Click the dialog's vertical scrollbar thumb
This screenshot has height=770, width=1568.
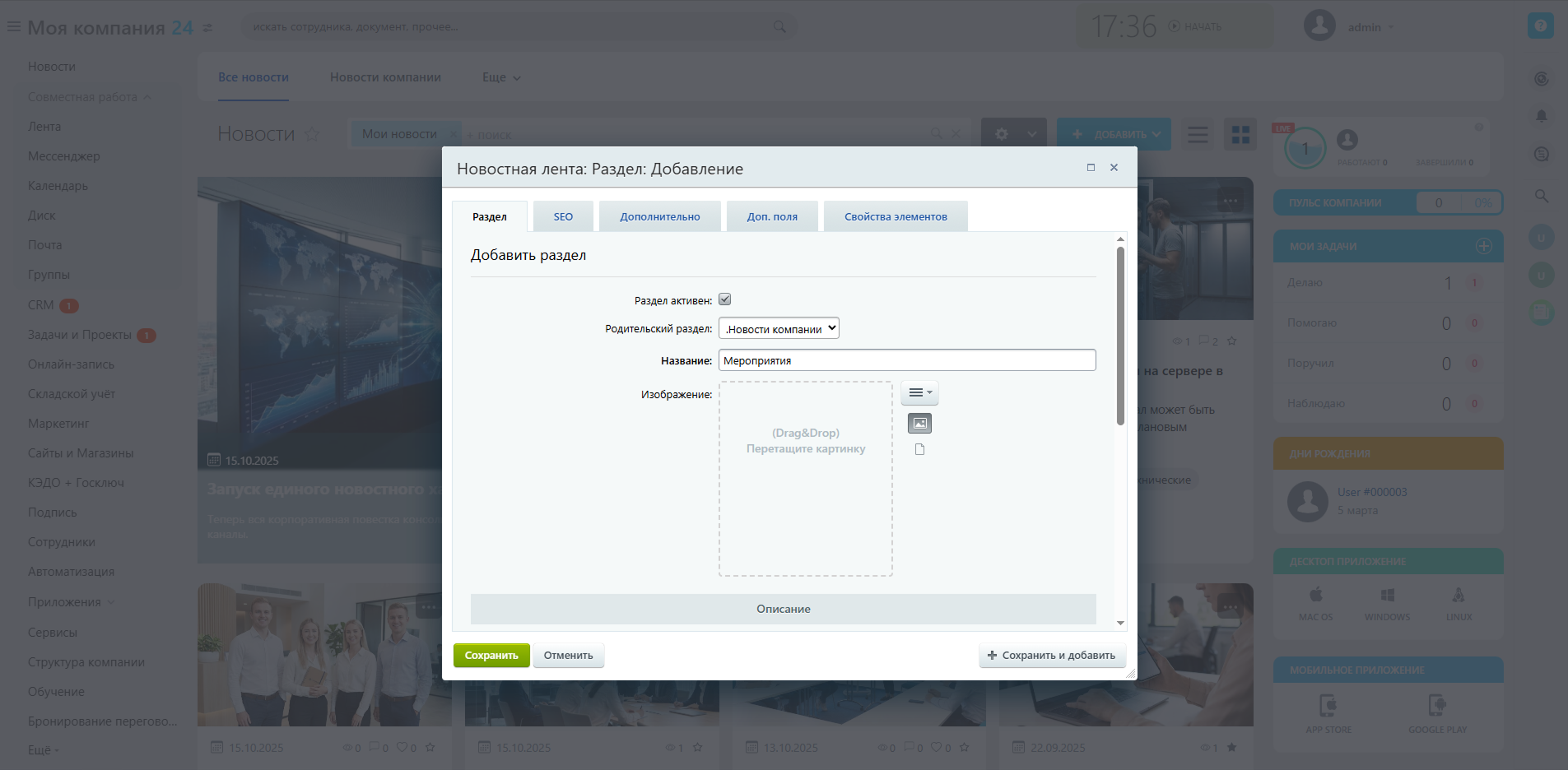click(1120, 337)
